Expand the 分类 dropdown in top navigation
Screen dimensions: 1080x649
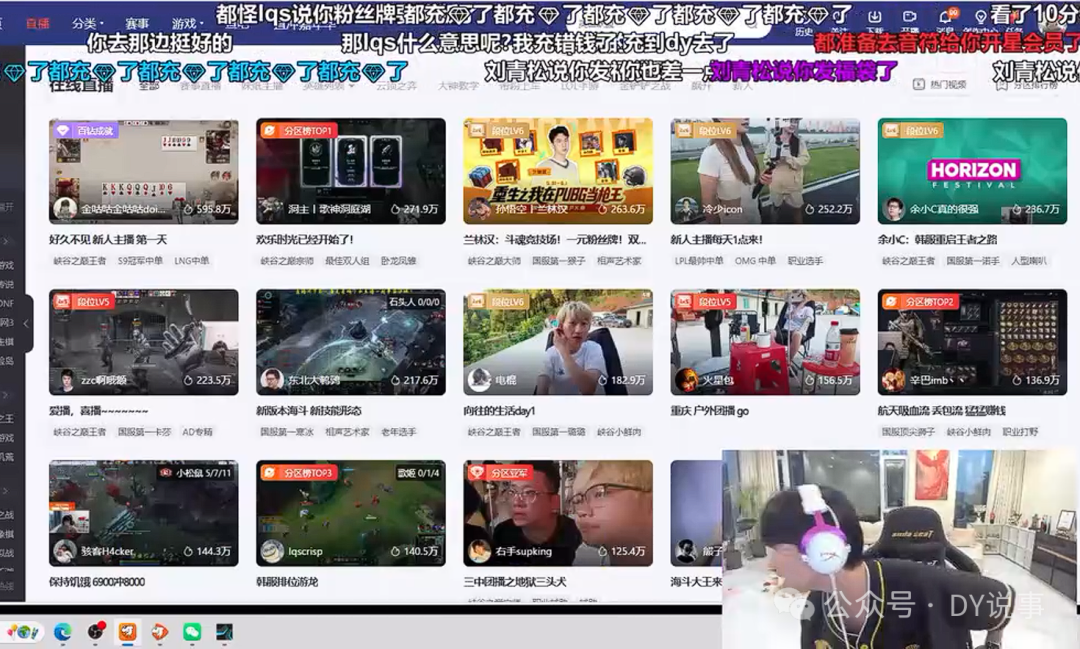pos(87,23)
